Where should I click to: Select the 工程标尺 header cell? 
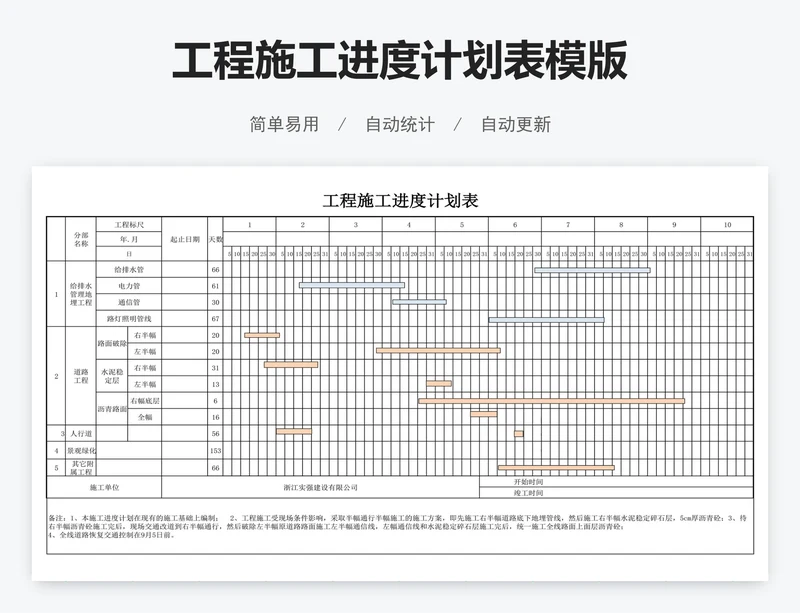pyautogui.click(x=129, y=225)
